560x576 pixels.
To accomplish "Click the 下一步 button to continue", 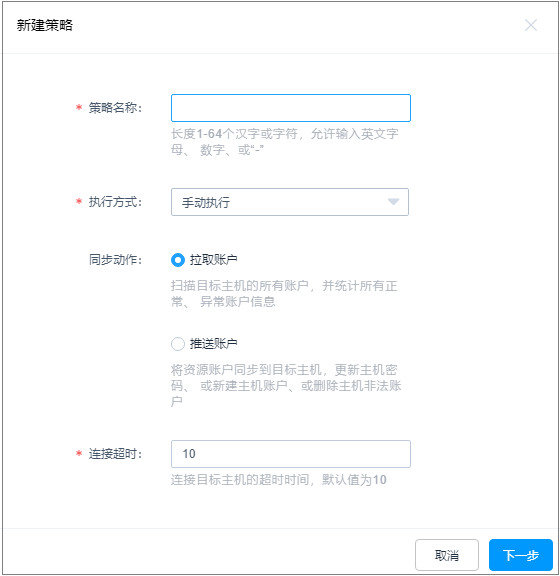I will click(x=521, y=555).
